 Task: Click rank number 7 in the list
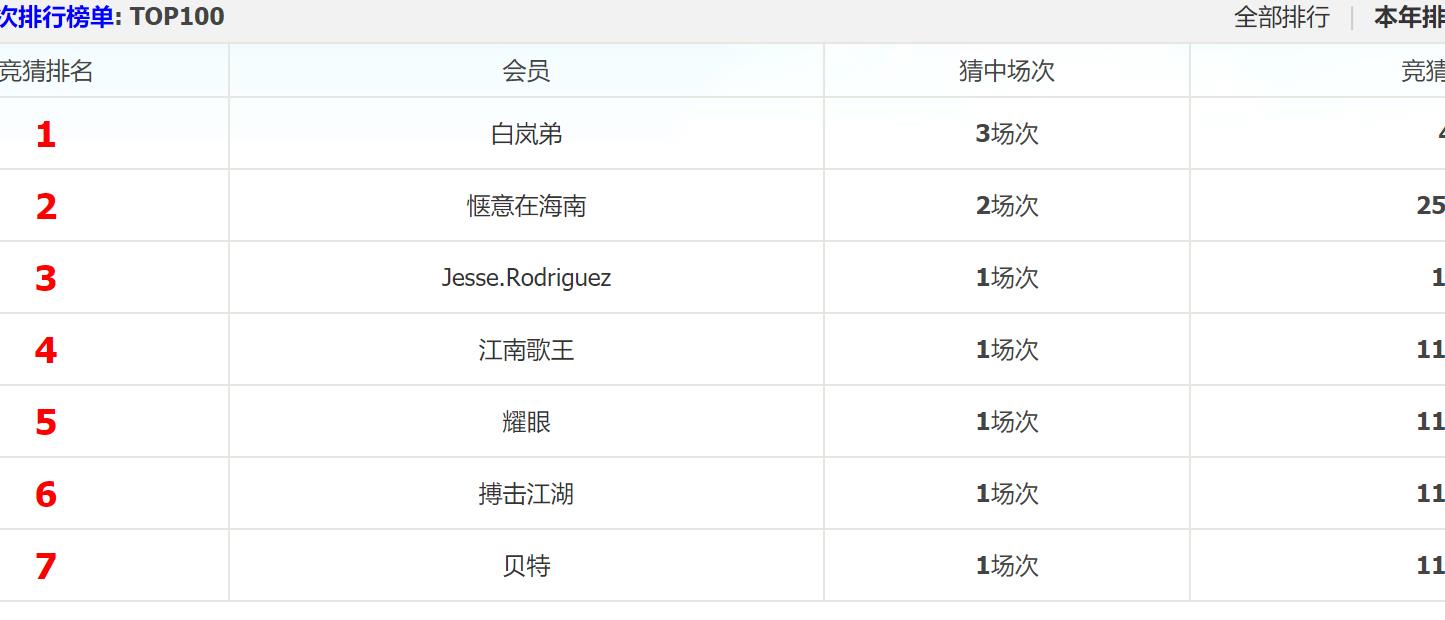point(46,567)
